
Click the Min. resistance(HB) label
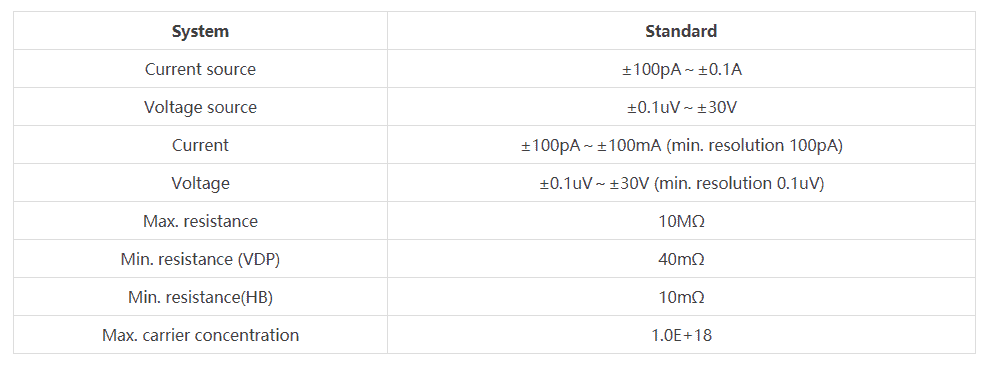tap(201, 297)
